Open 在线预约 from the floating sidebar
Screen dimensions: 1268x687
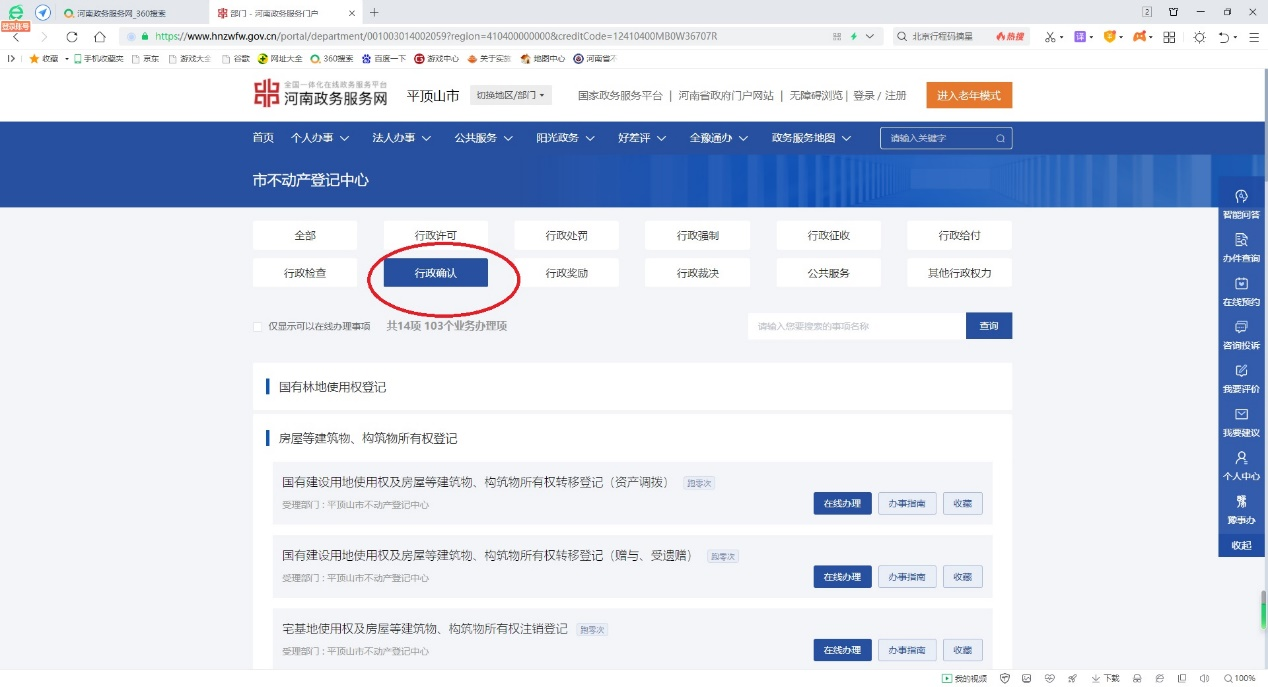pos(1241,284)
